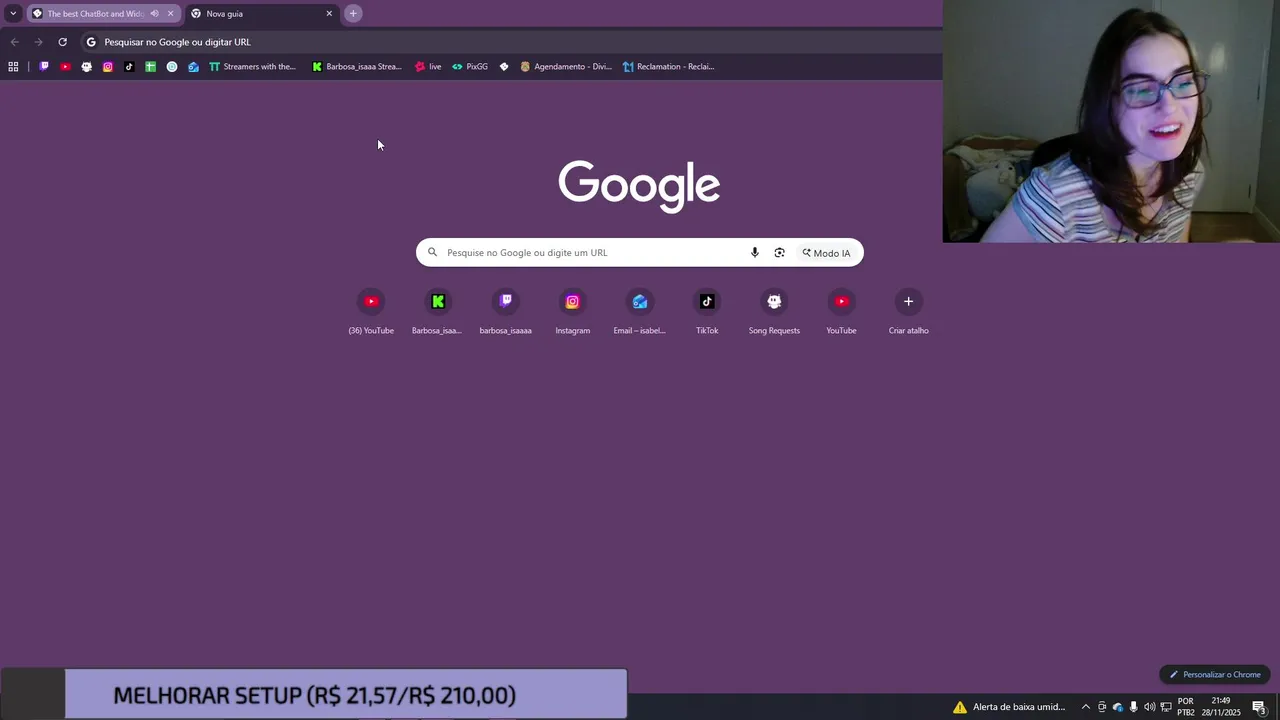Expand the tab search dropdown
This screenshot has width=1280, height=720.
coord(13,14)
